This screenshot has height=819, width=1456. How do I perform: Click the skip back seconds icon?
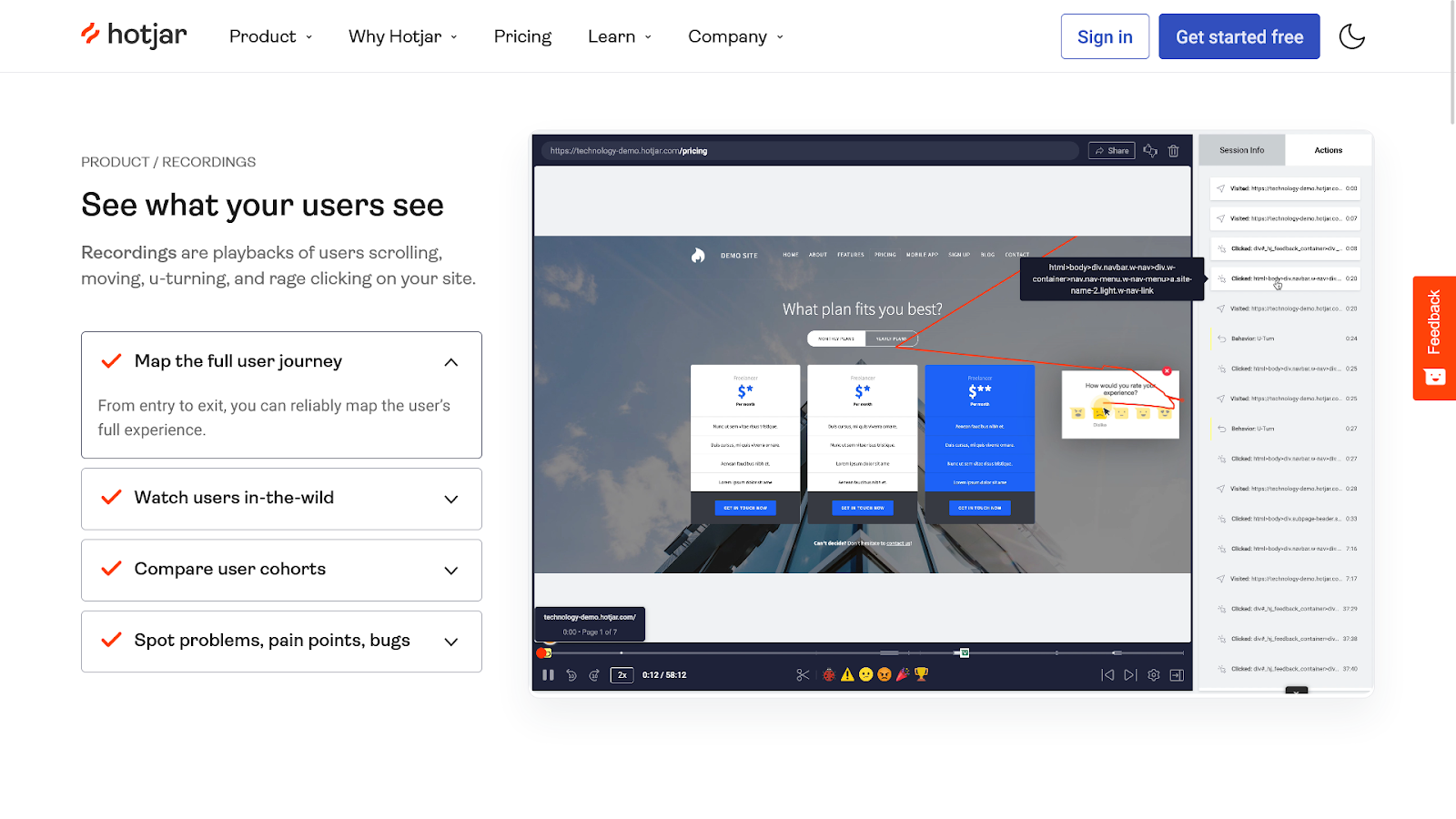[x=571, y=675]
